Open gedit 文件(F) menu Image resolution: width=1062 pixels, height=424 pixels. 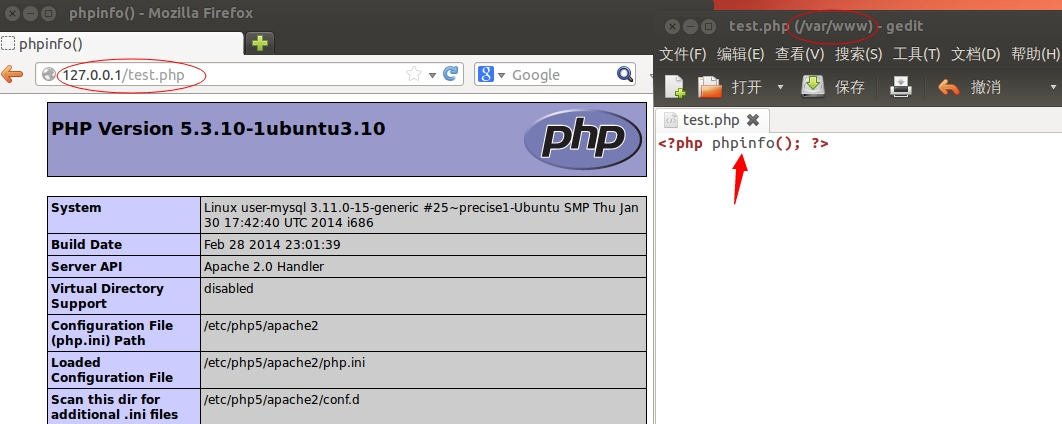click(x=683, y=54)
